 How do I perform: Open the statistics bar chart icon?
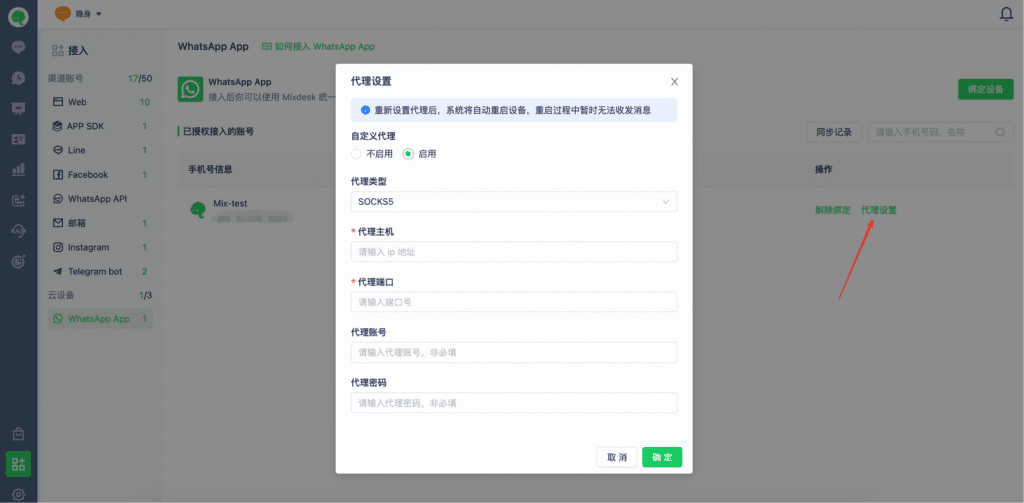[x=18, y=170]
